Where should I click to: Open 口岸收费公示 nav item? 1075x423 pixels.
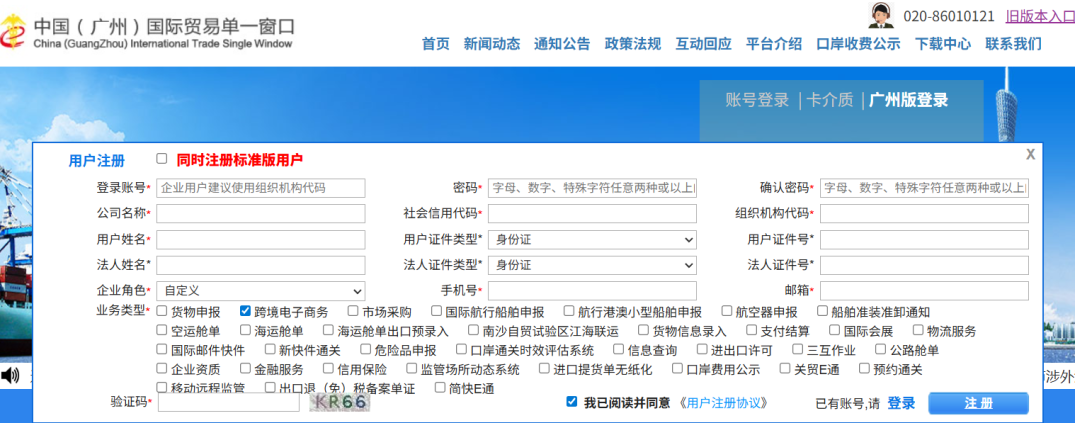[858, 44]
